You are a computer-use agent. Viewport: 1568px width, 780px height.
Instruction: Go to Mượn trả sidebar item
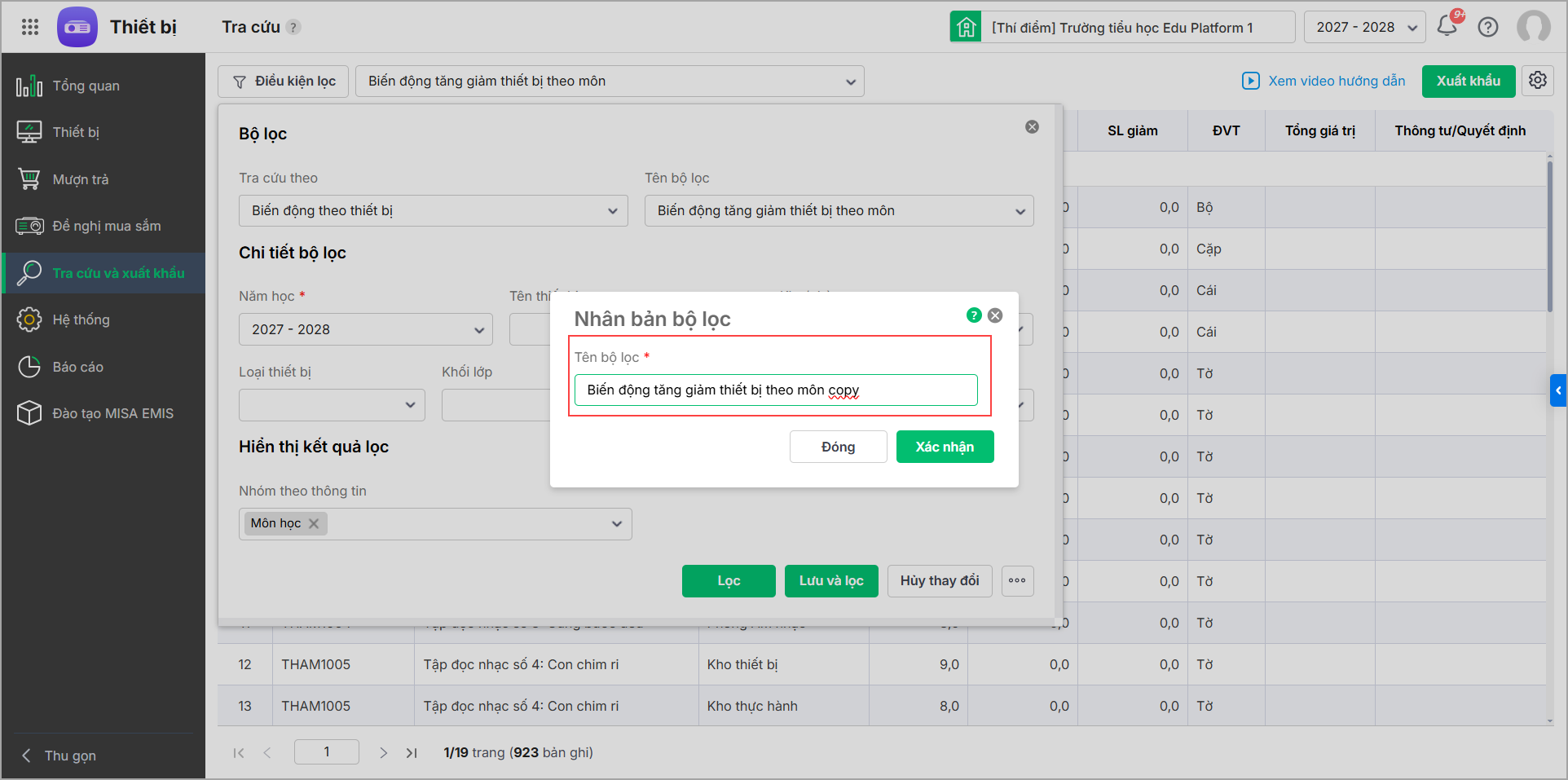click(x=80, y=179)
